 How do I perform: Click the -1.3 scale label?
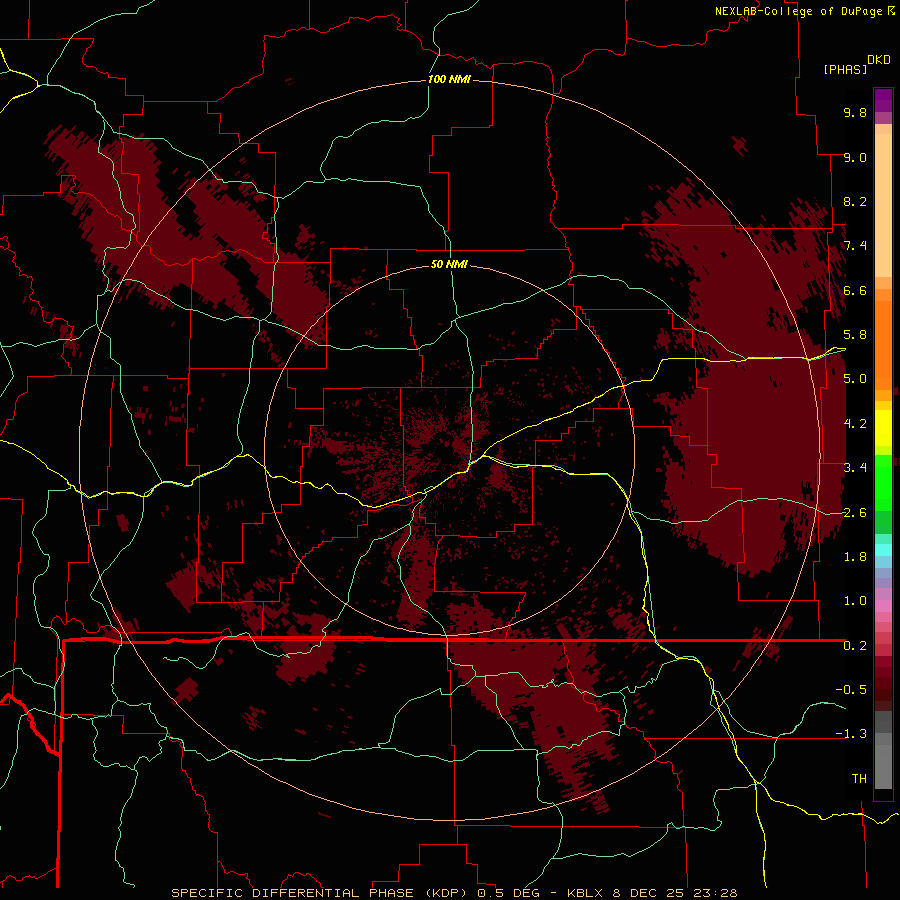point(851,734)
